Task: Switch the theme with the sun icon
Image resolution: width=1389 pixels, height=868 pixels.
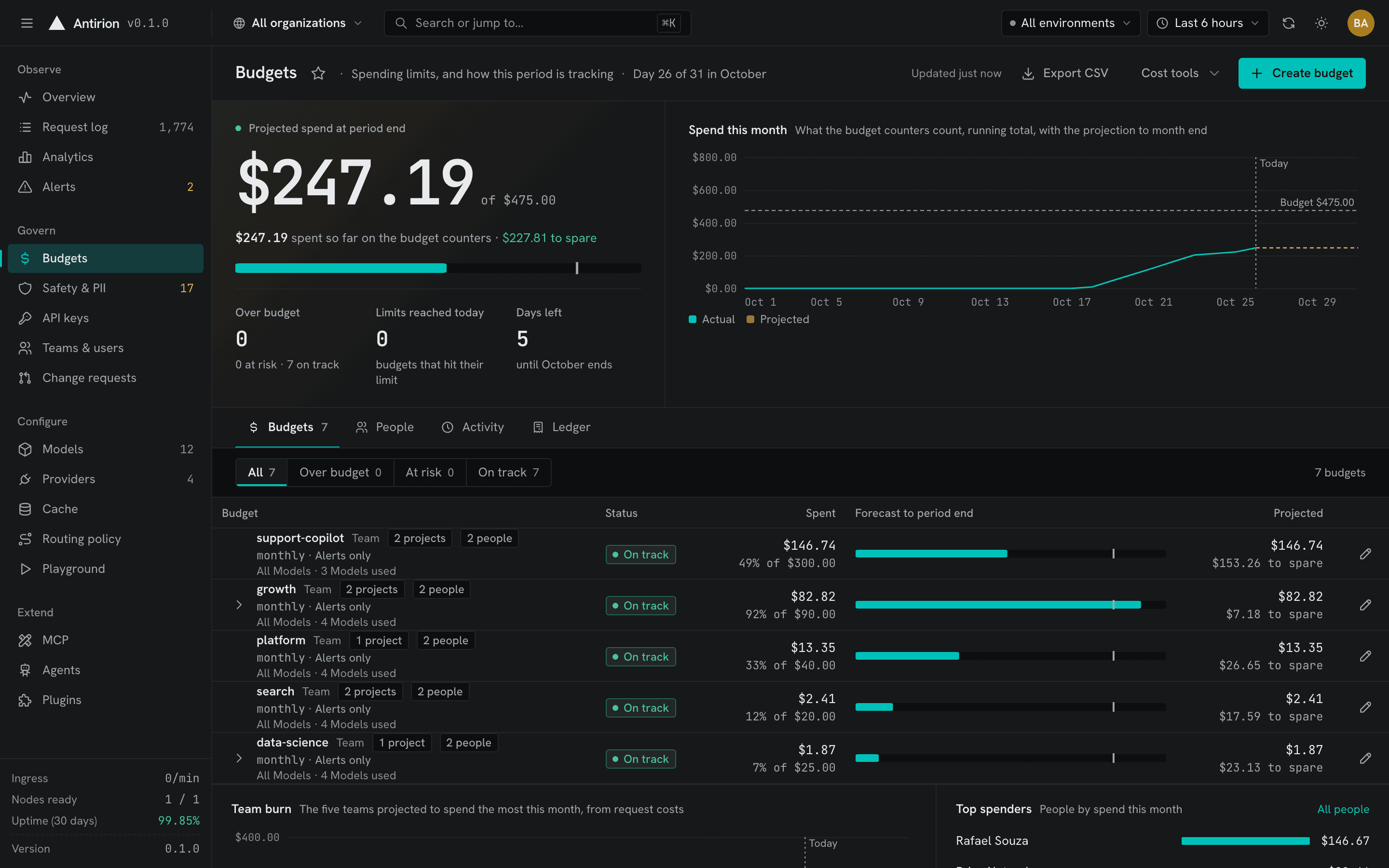Action: point(1321,23)
